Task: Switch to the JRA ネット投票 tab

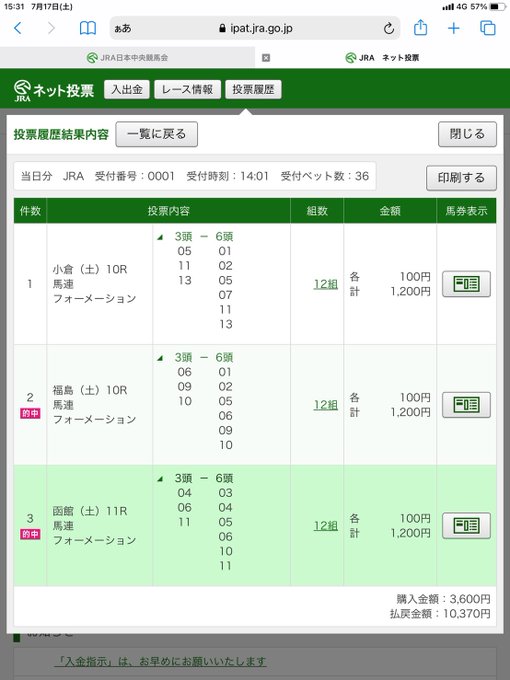Action: pyautogui.click(x=382, y=58)
